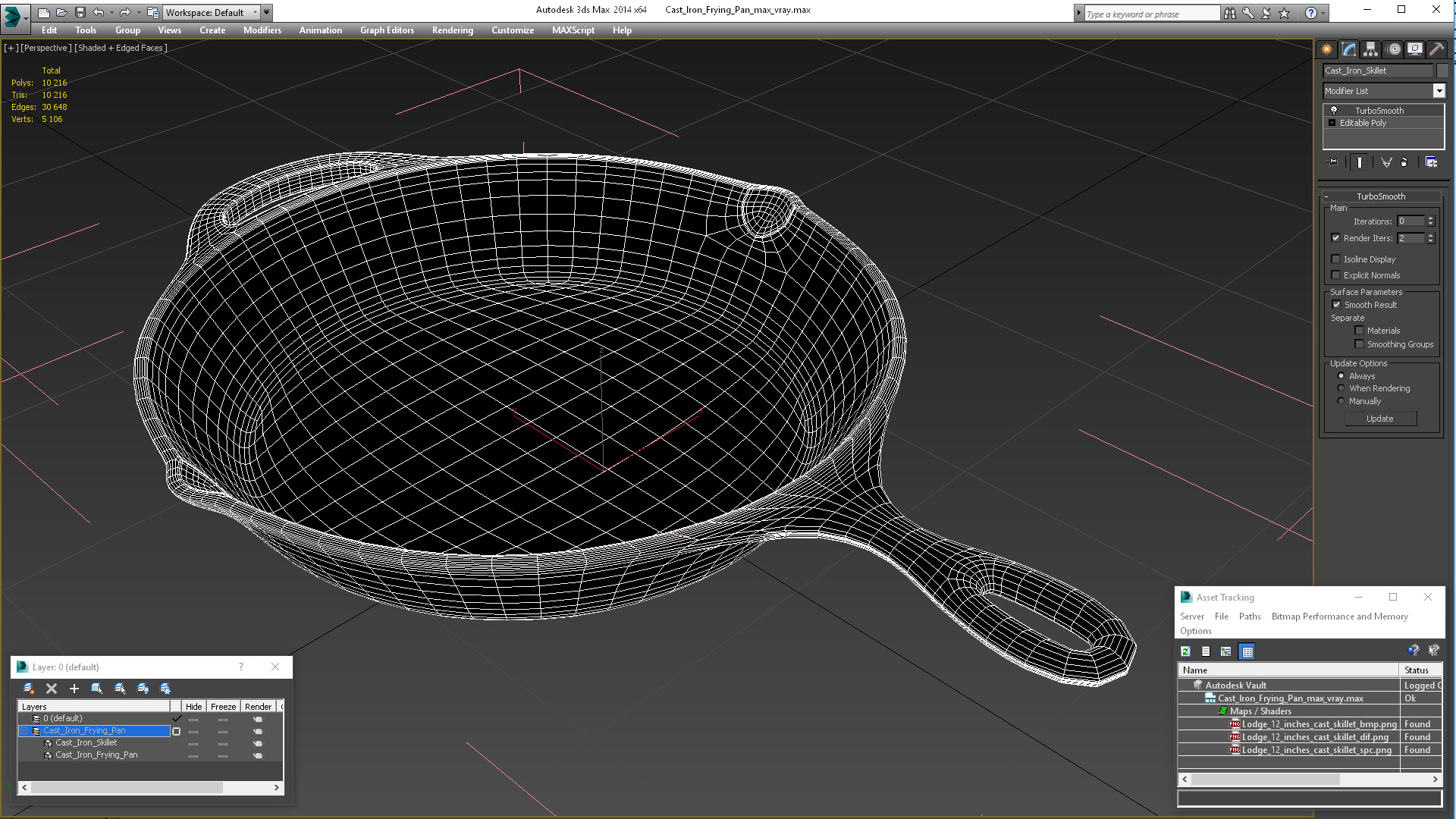1456x819 pixels.
Task: Open Bitmap Performance and Memory menu
Action: click(x=1339, y=617)
